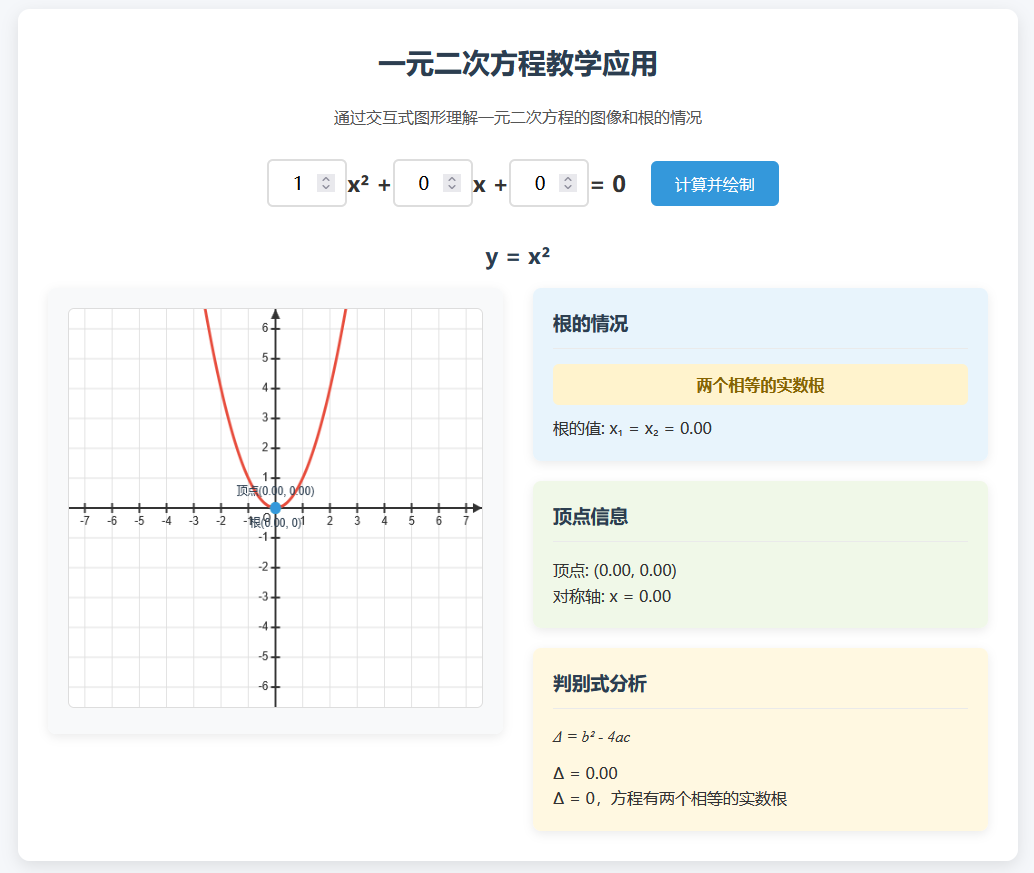
Task: Click the decrement arrow on the x² coefficient
Action: click(326, 188)
